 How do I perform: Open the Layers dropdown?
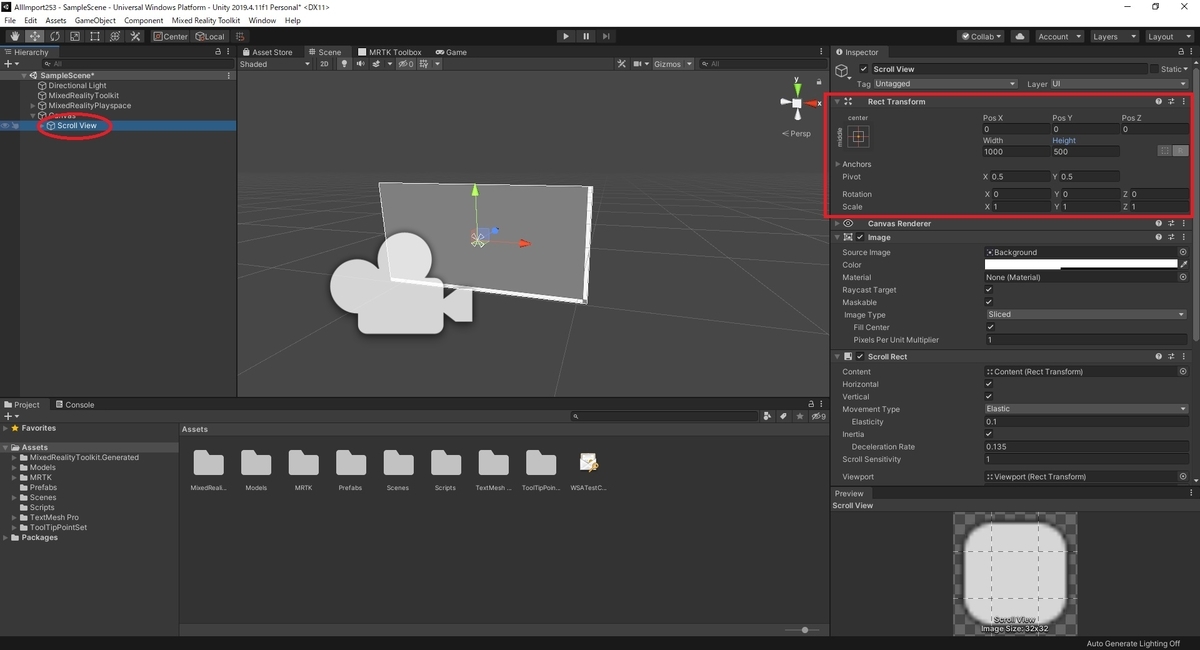pyautogui.click(x=1114, y=37)
